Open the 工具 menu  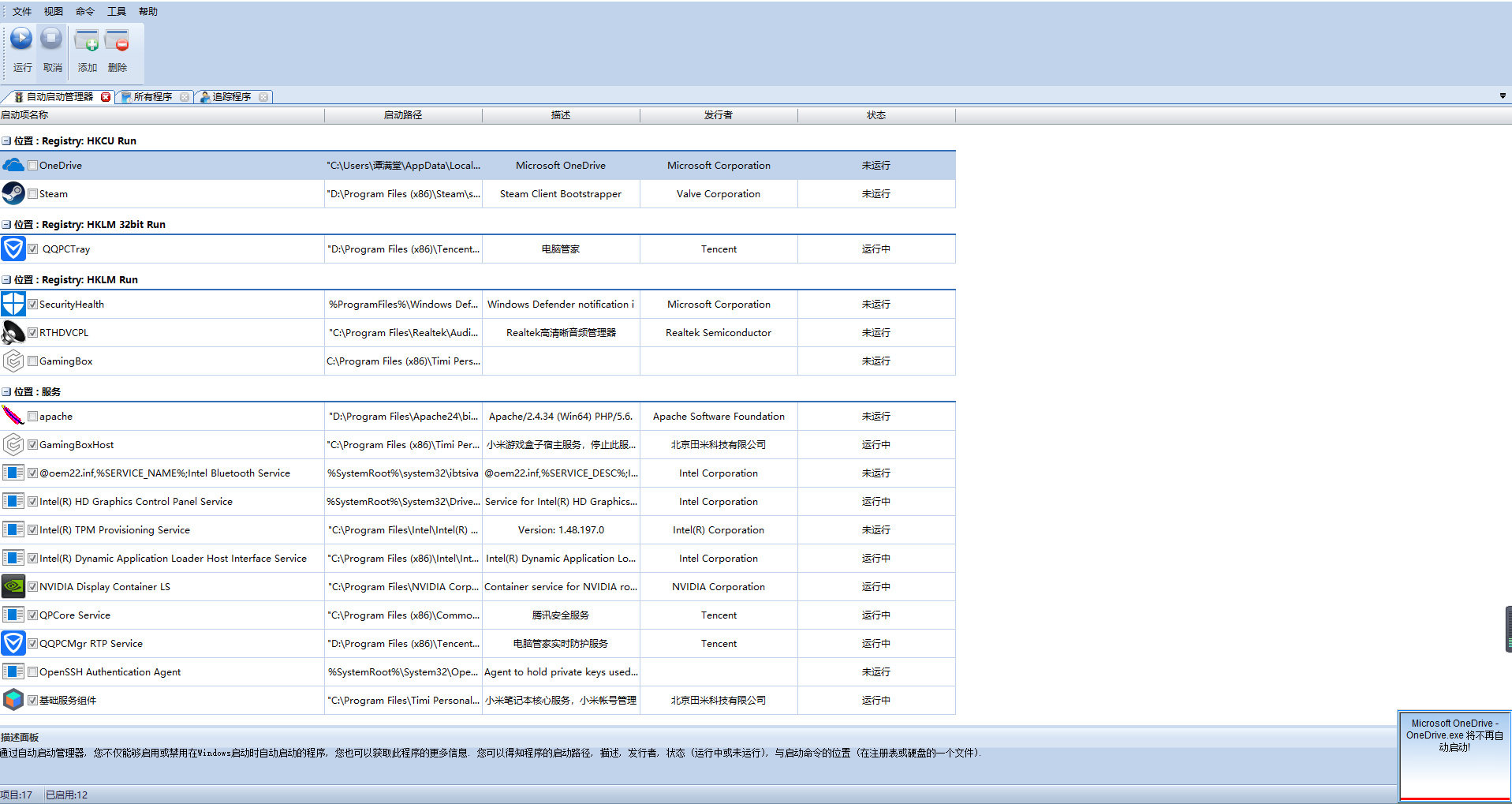[117, 11]
